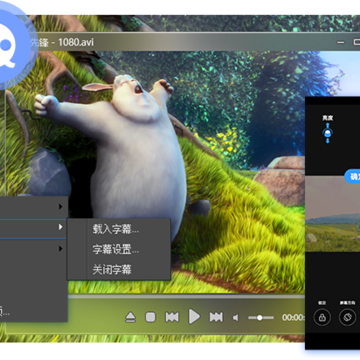The image size is (360, 360).
Task: Tap the screen rotation button in phone panel
Action: point(347,317)
